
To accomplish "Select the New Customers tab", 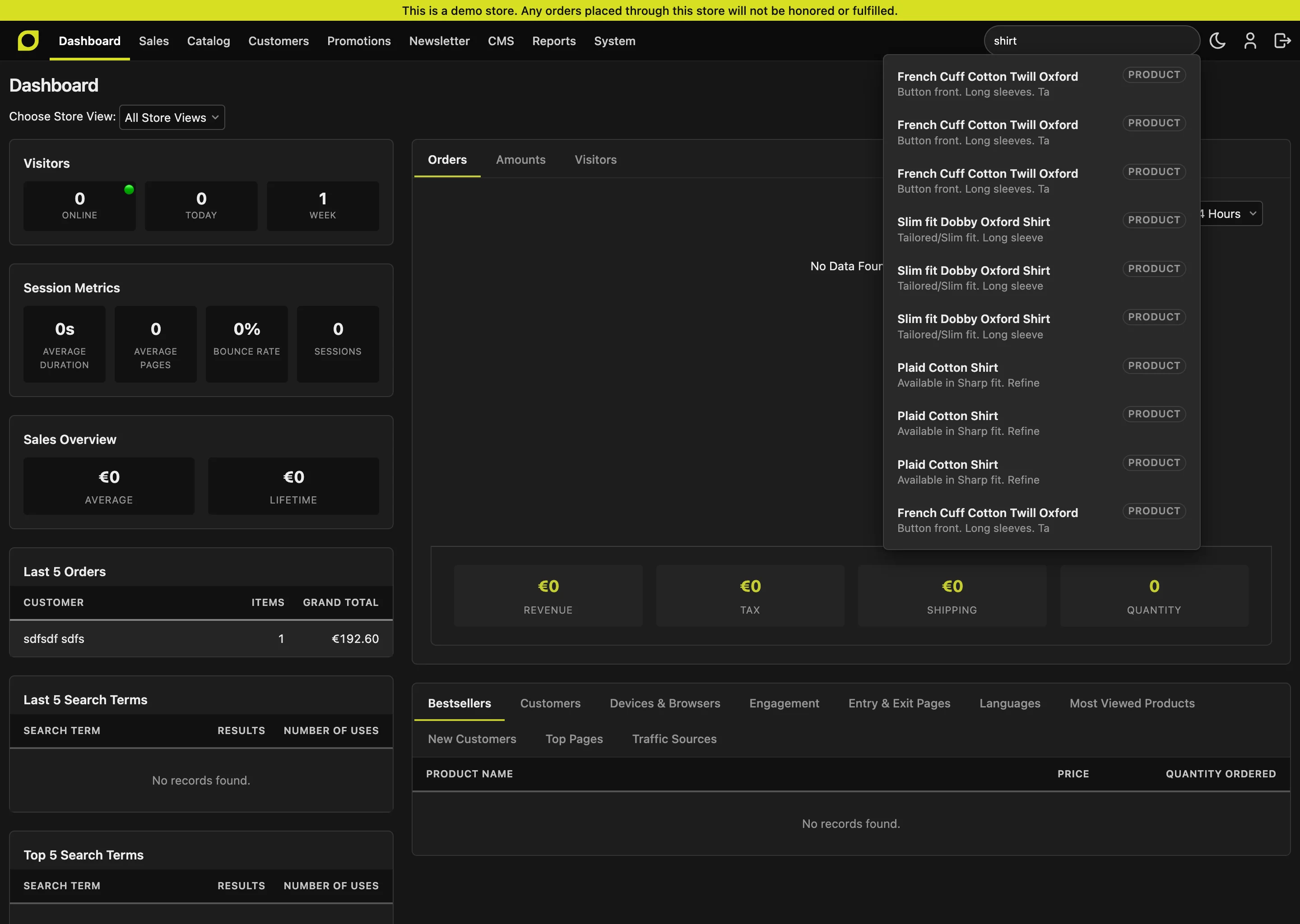I will [472, 739].
